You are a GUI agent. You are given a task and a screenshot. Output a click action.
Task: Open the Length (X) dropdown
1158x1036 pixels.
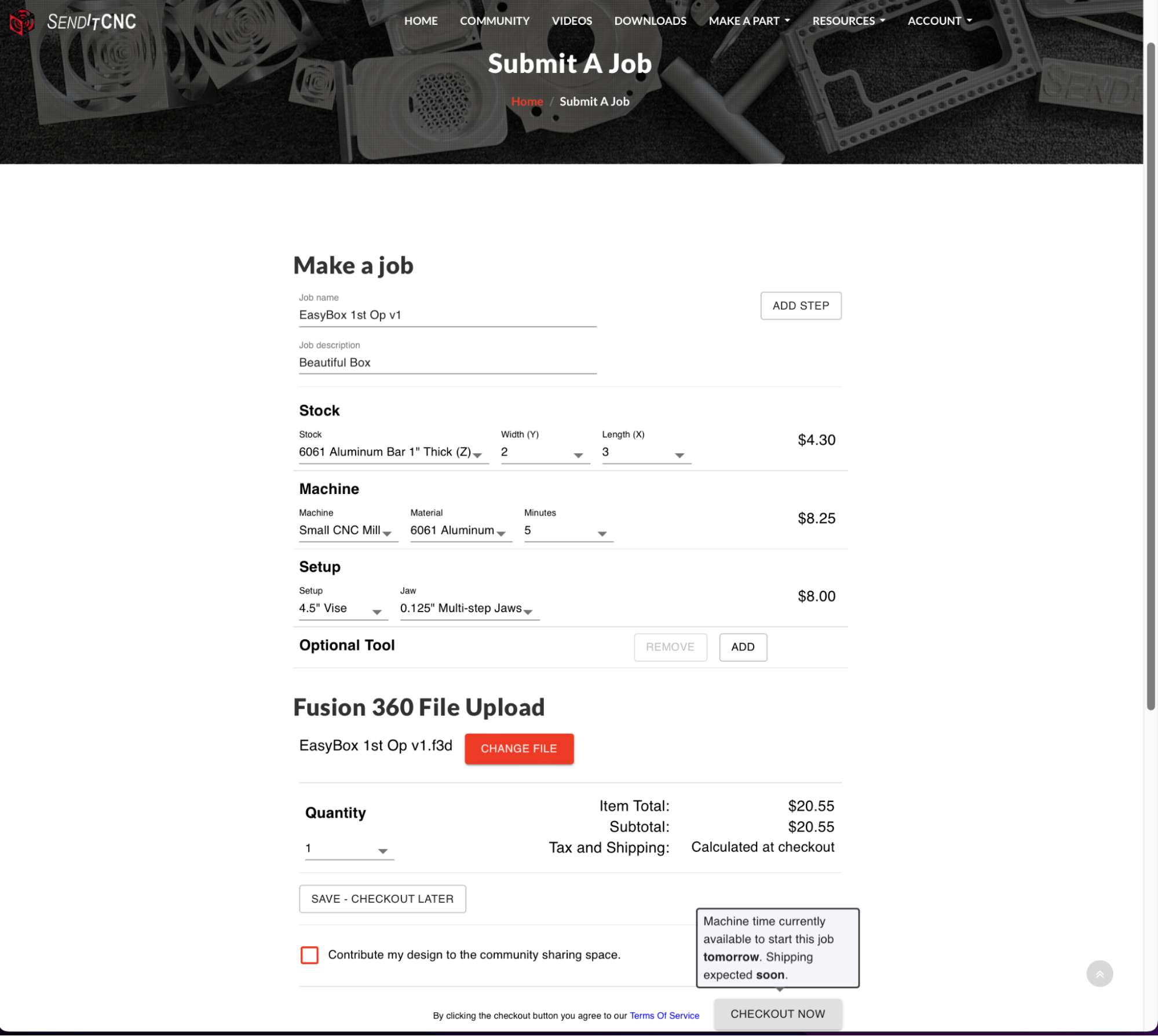point(645,452)
